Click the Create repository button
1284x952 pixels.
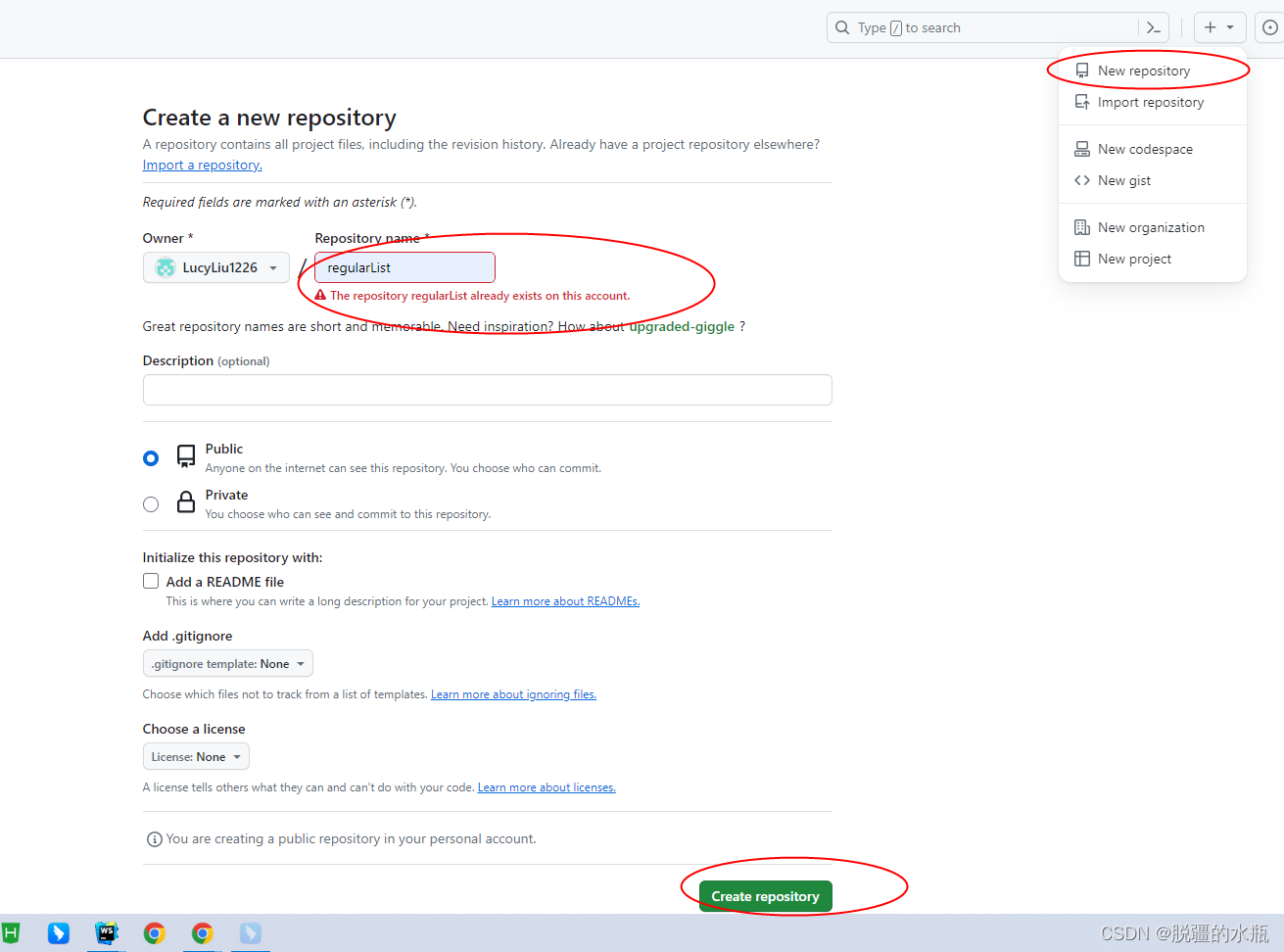click(766, 896)
